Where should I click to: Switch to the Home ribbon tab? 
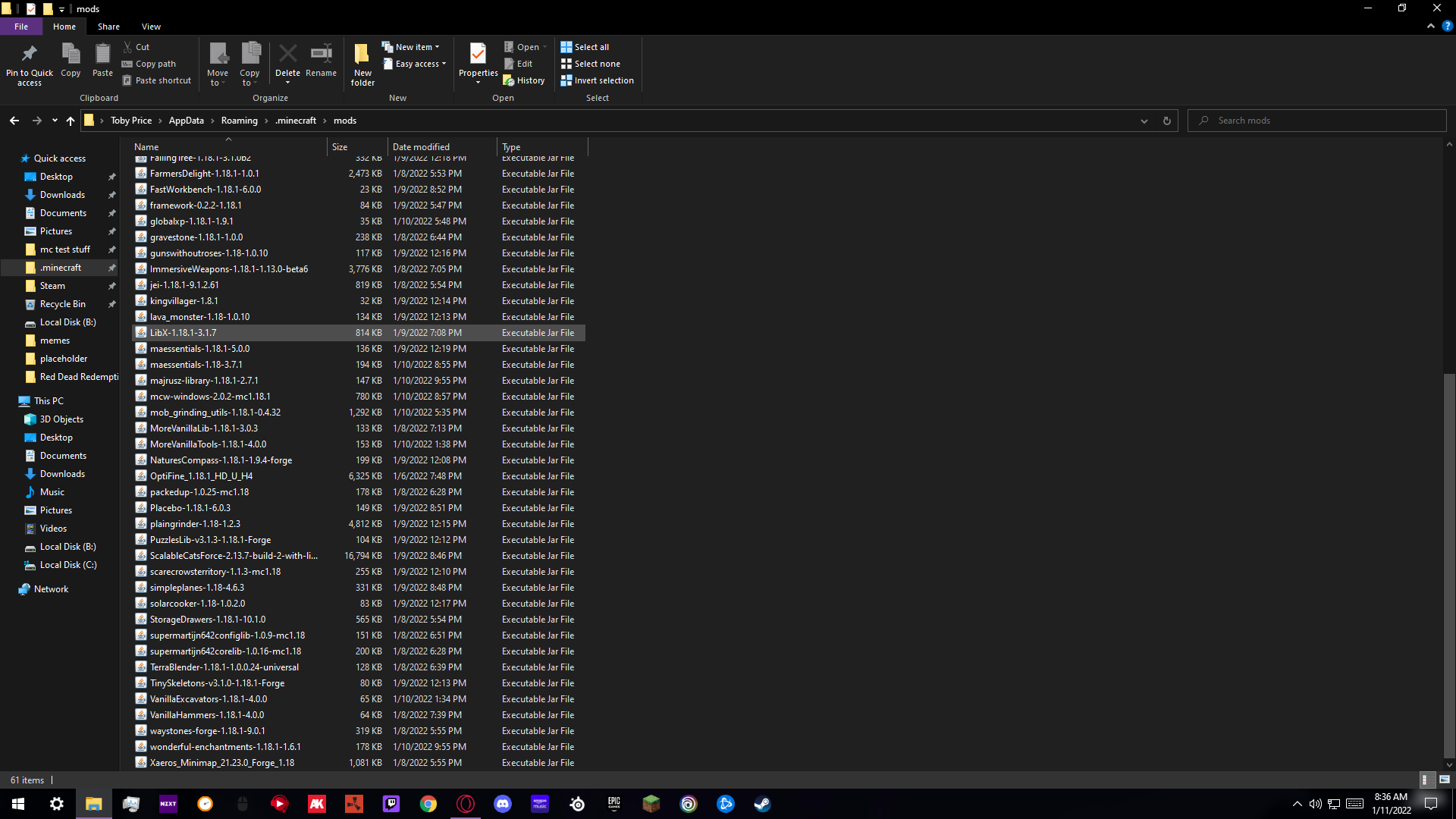64,27
